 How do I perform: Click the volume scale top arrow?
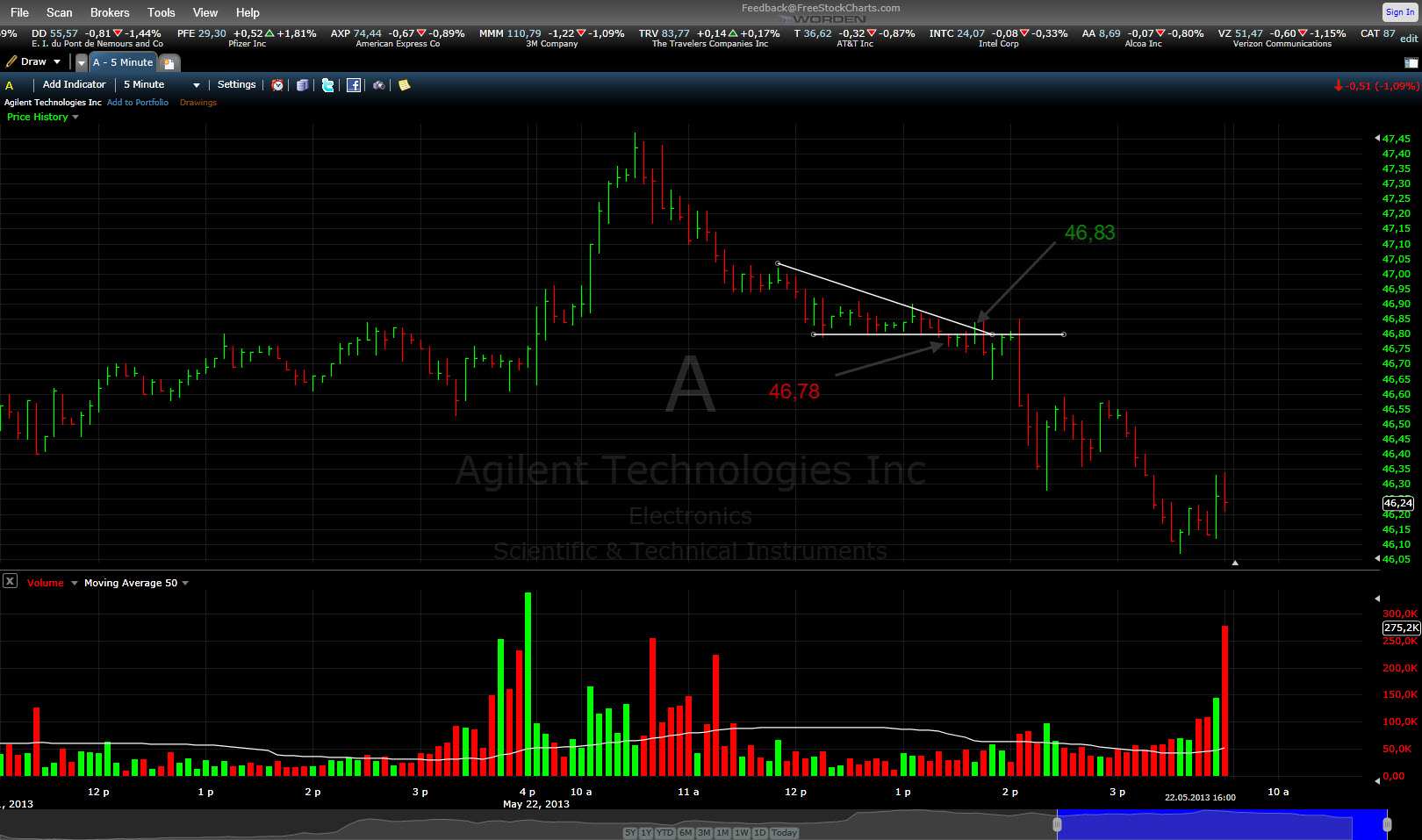point(1377,599)
